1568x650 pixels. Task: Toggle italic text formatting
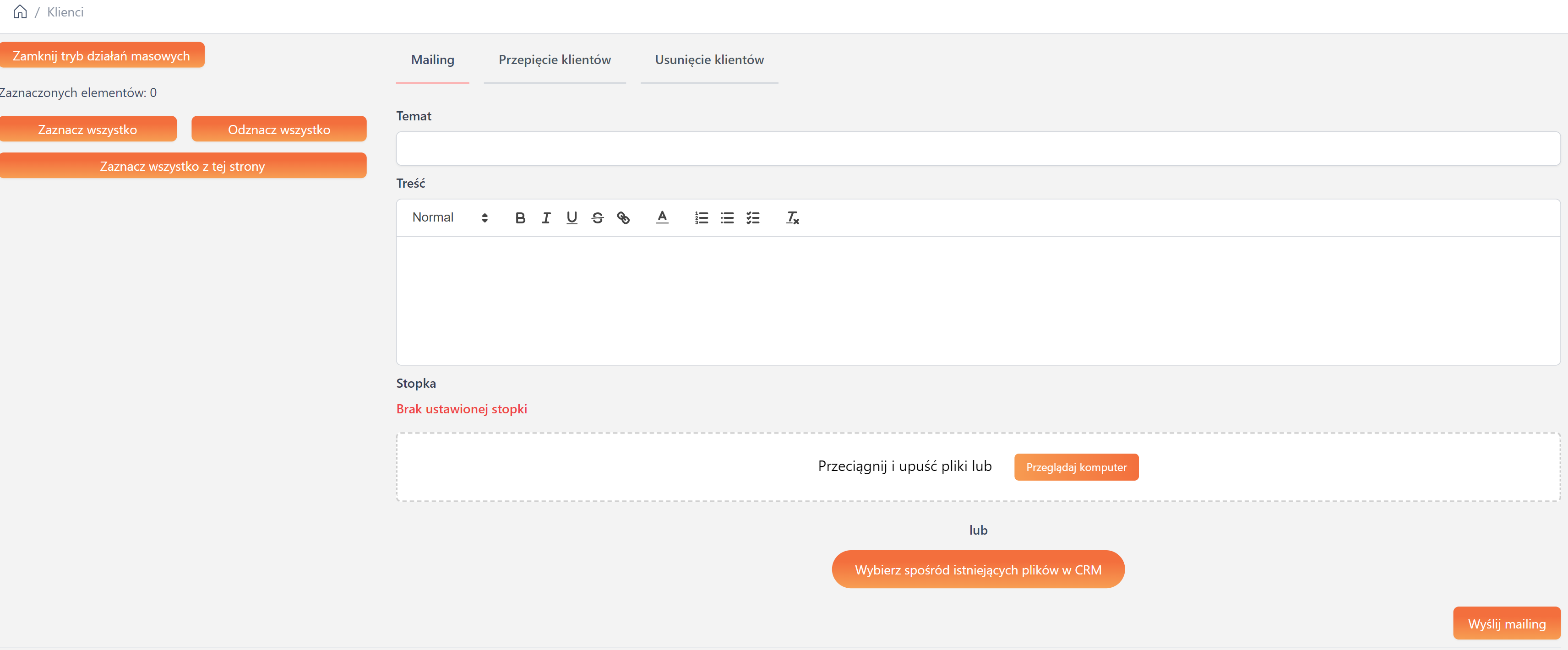[546, 218]
